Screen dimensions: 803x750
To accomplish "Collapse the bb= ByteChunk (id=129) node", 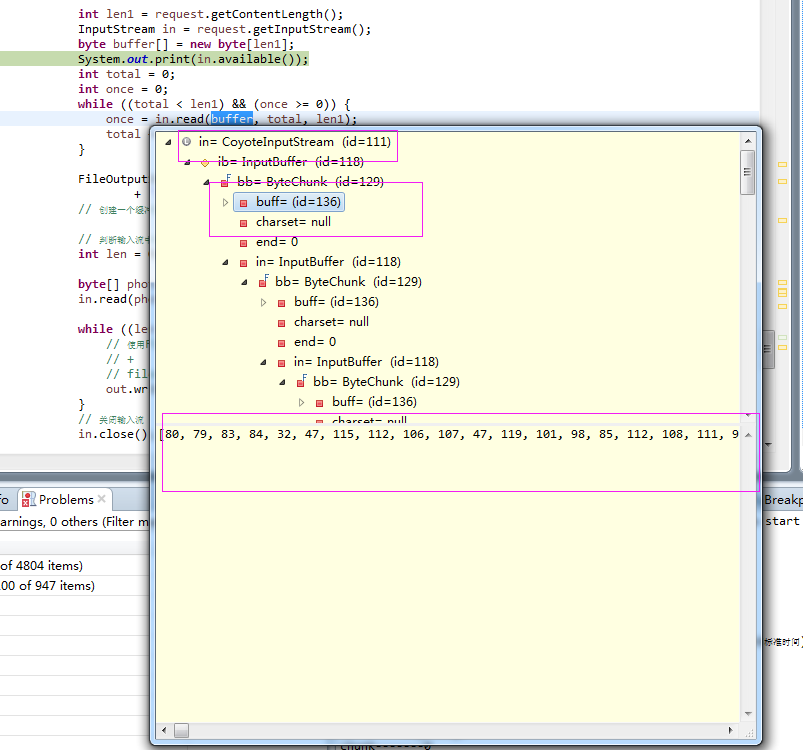I will point(206,182).
